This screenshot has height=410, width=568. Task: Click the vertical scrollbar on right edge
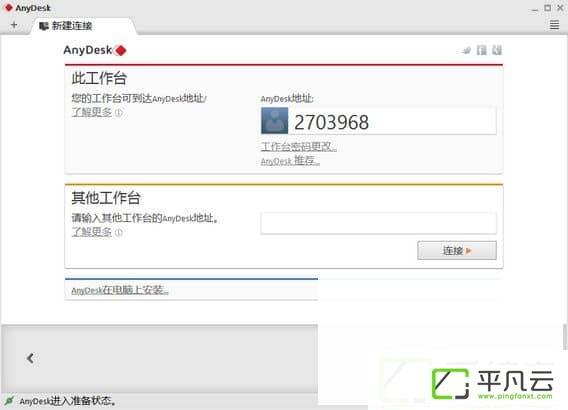click(565, 337)
